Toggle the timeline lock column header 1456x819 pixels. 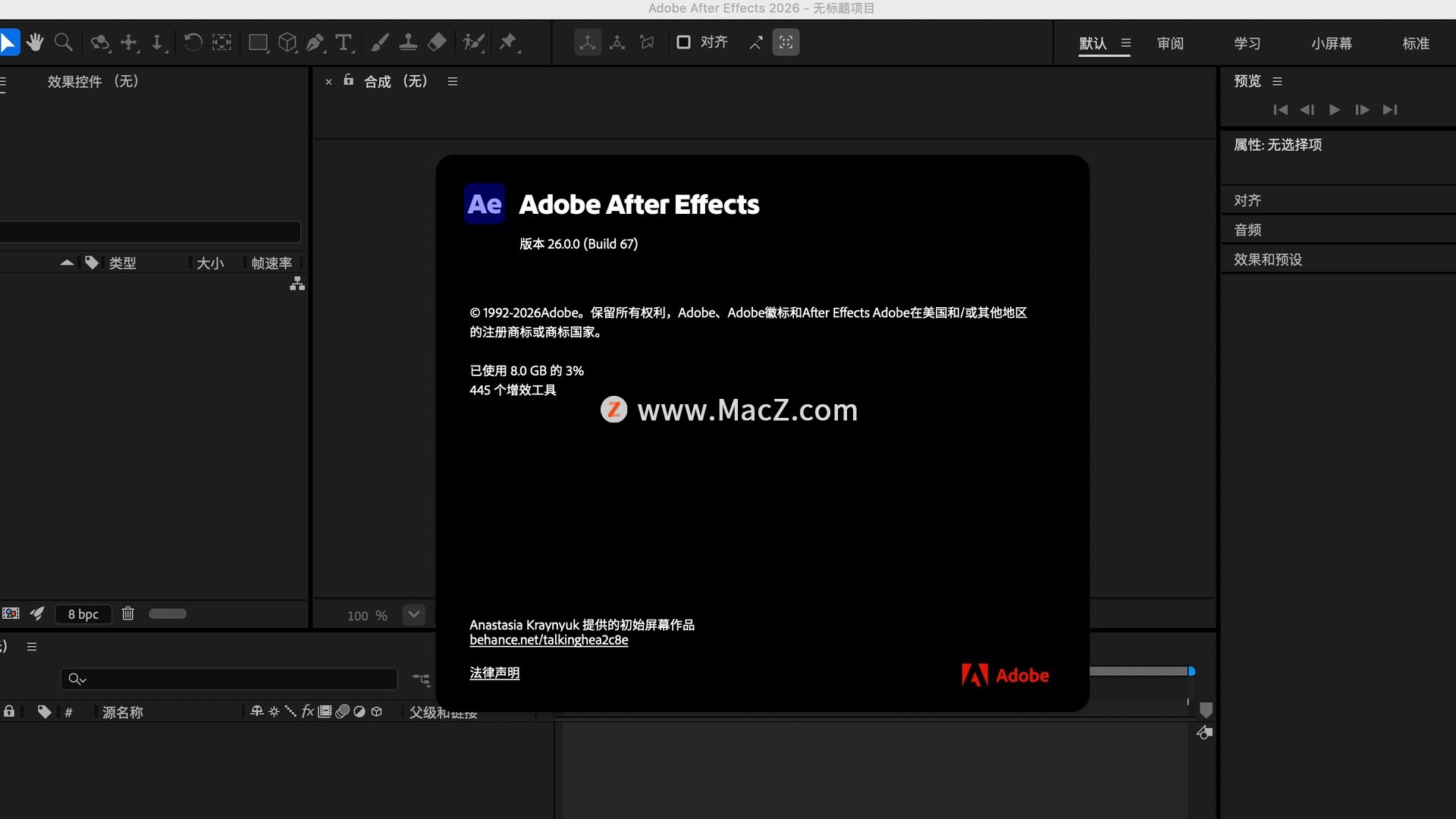[x=9, y=711]
